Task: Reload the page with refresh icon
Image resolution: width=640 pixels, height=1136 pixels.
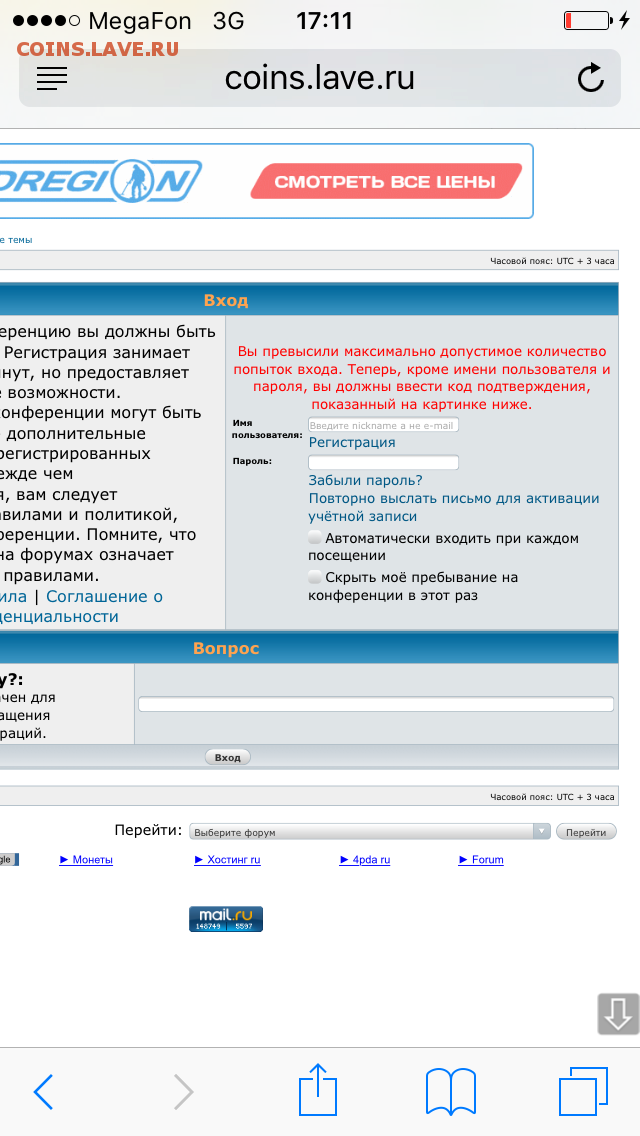Action: point(591,78)
